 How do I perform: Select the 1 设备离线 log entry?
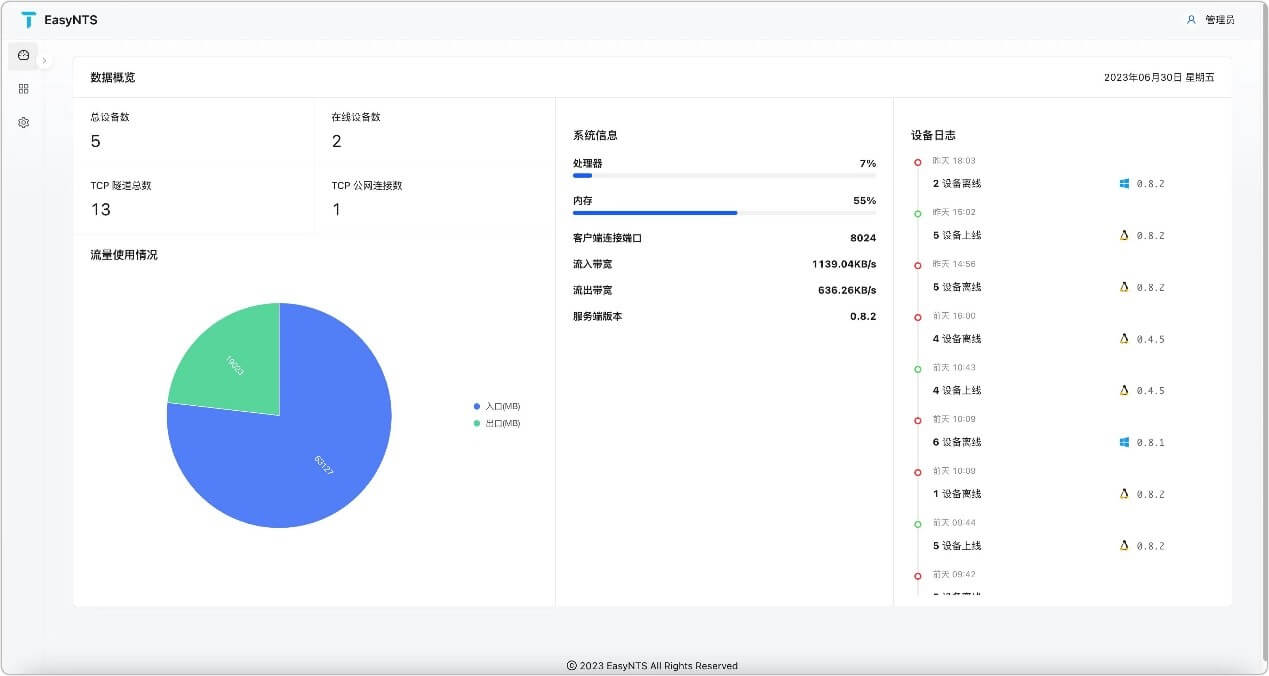(957, 494)
